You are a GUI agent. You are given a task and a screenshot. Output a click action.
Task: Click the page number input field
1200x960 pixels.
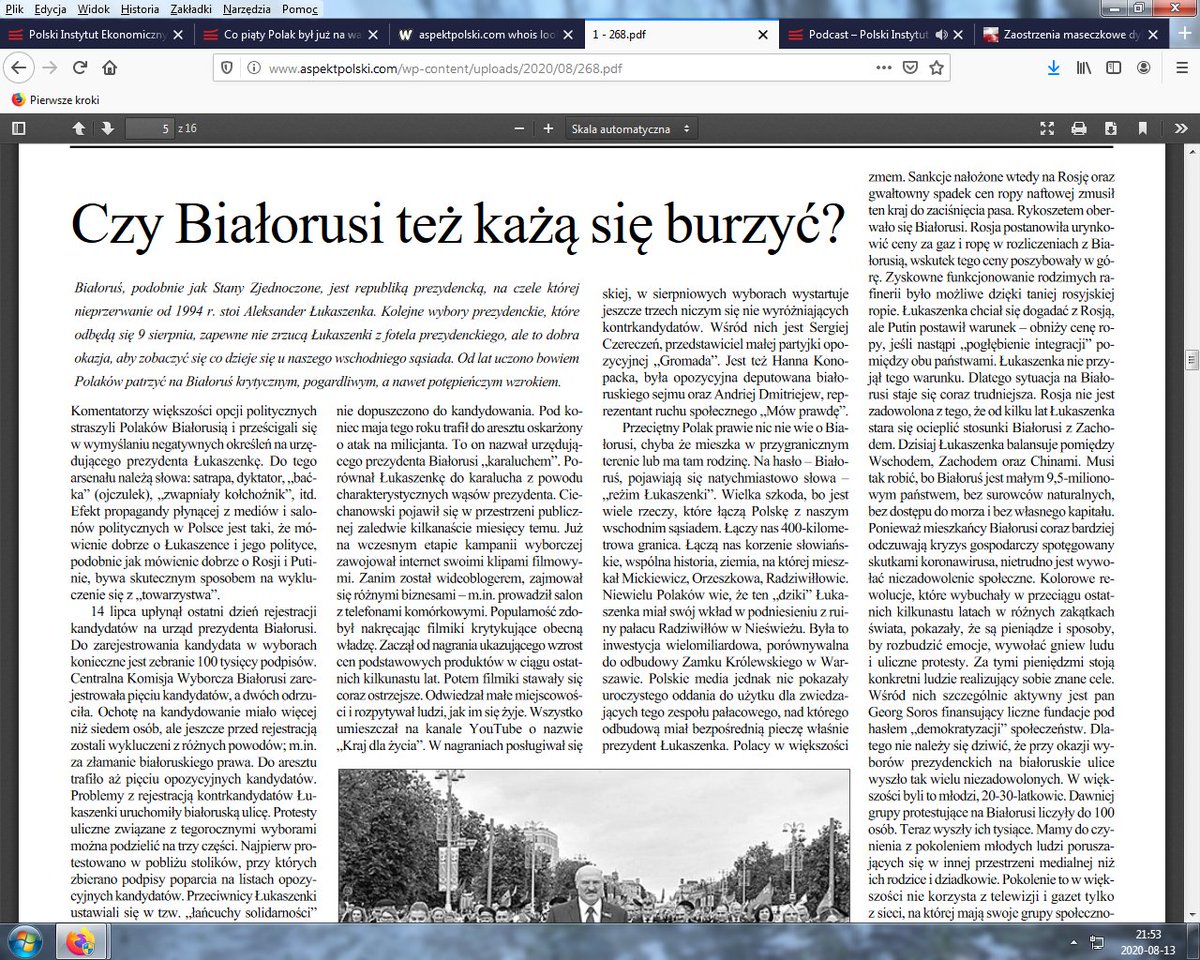(x=149, y=129)
